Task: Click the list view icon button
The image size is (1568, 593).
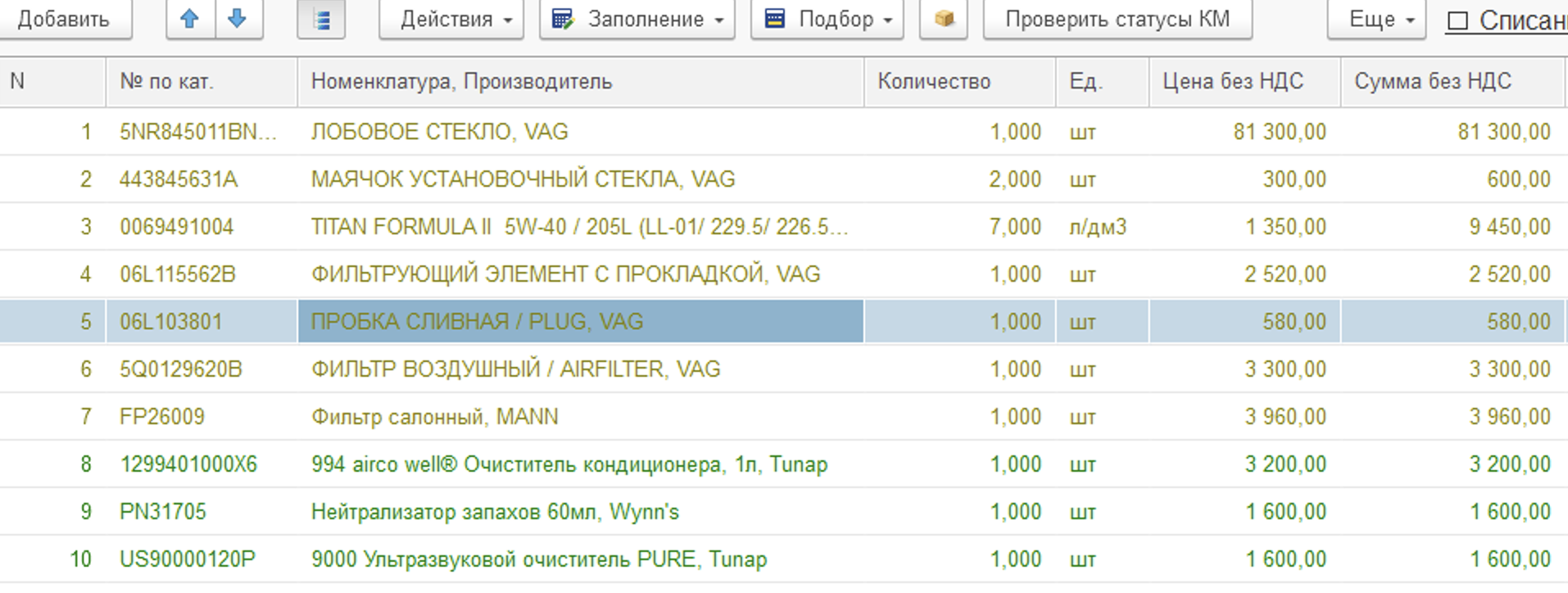Action: pyautogui.click(x=321, y=19)
